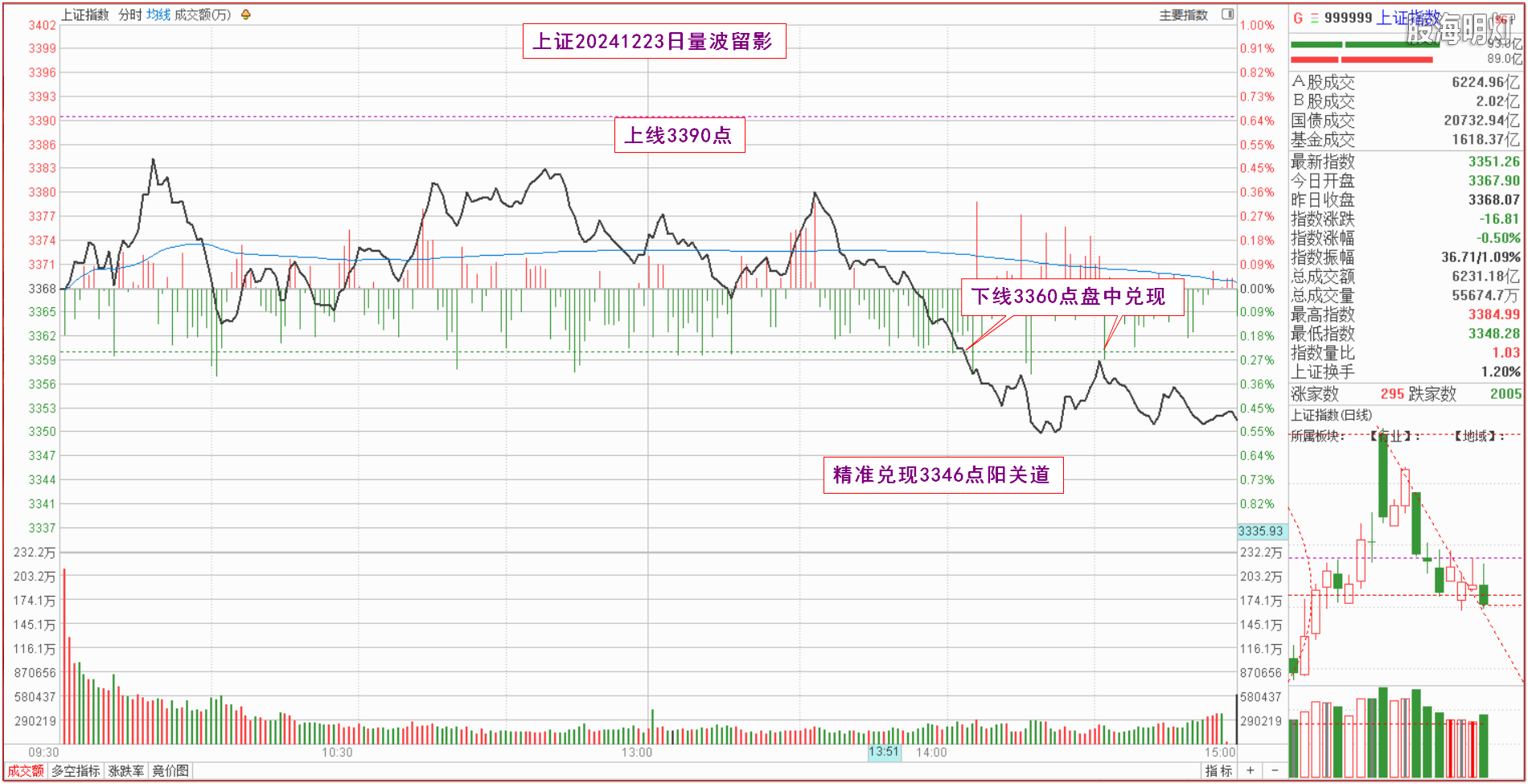The image size is (1528, 784).
Task: Click the 上证20241223日量波留影 title annotation
Action: click(654, 41)
